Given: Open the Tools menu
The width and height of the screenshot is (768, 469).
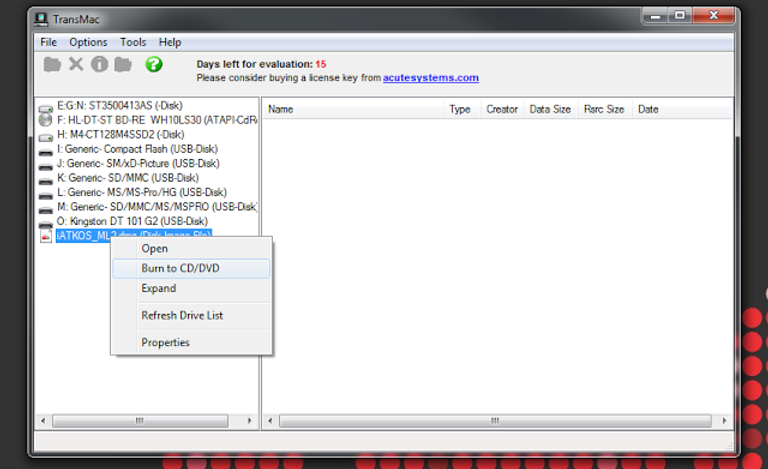Looking at the screenshot, I should pos(133,42).
